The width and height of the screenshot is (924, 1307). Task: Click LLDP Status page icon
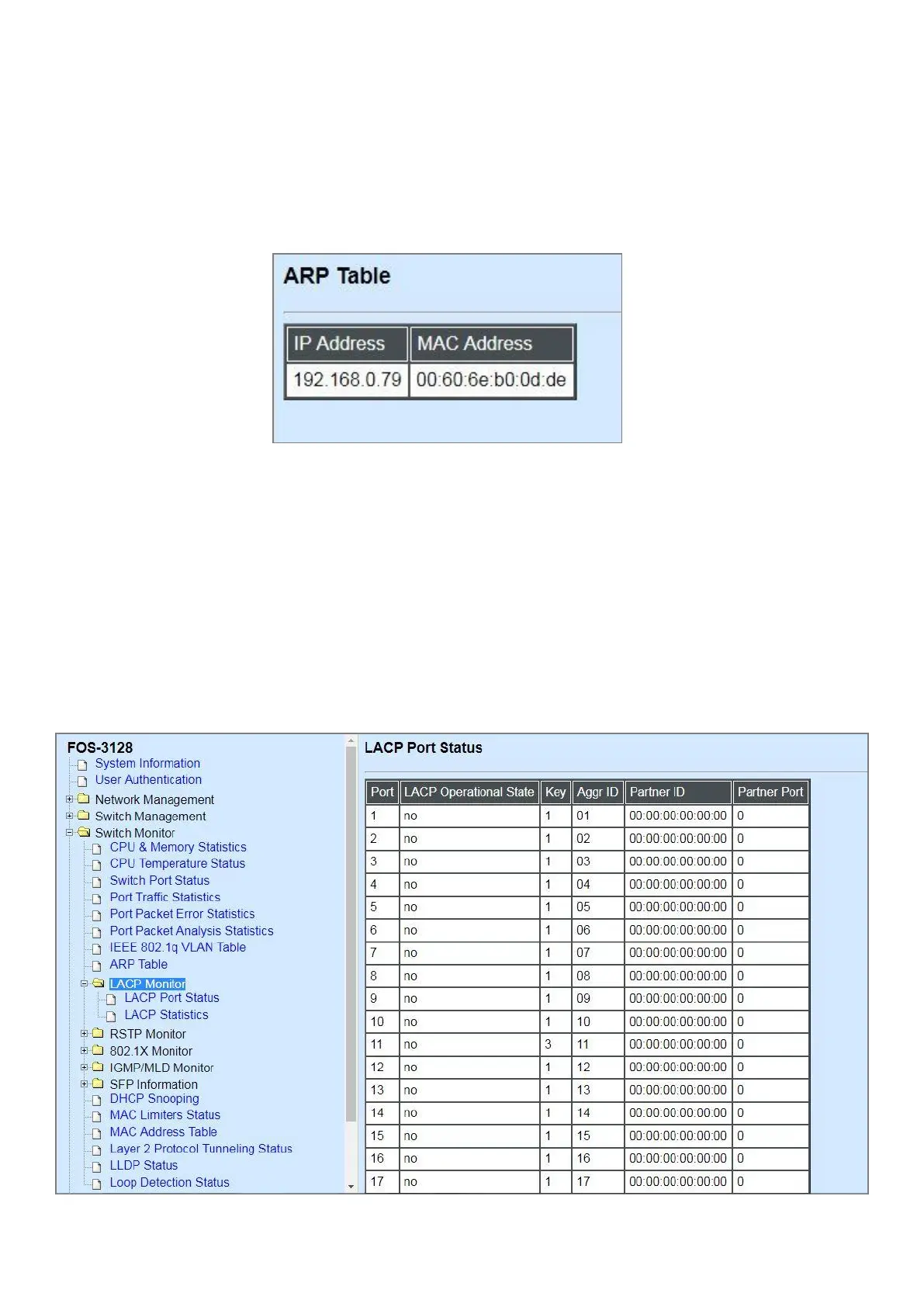[x=97, y=1167]
